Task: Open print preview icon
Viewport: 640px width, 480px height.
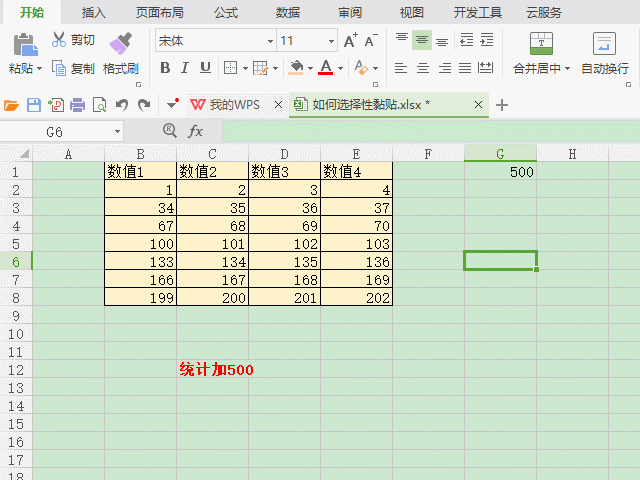Action: (x=100, y=105)
